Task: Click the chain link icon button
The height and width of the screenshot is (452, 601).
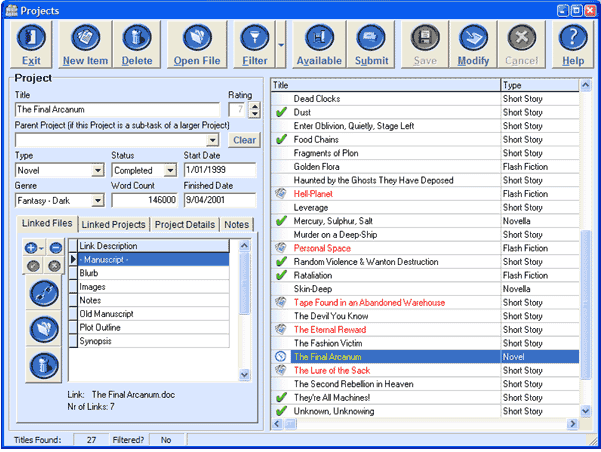Action: coord(43,292)
